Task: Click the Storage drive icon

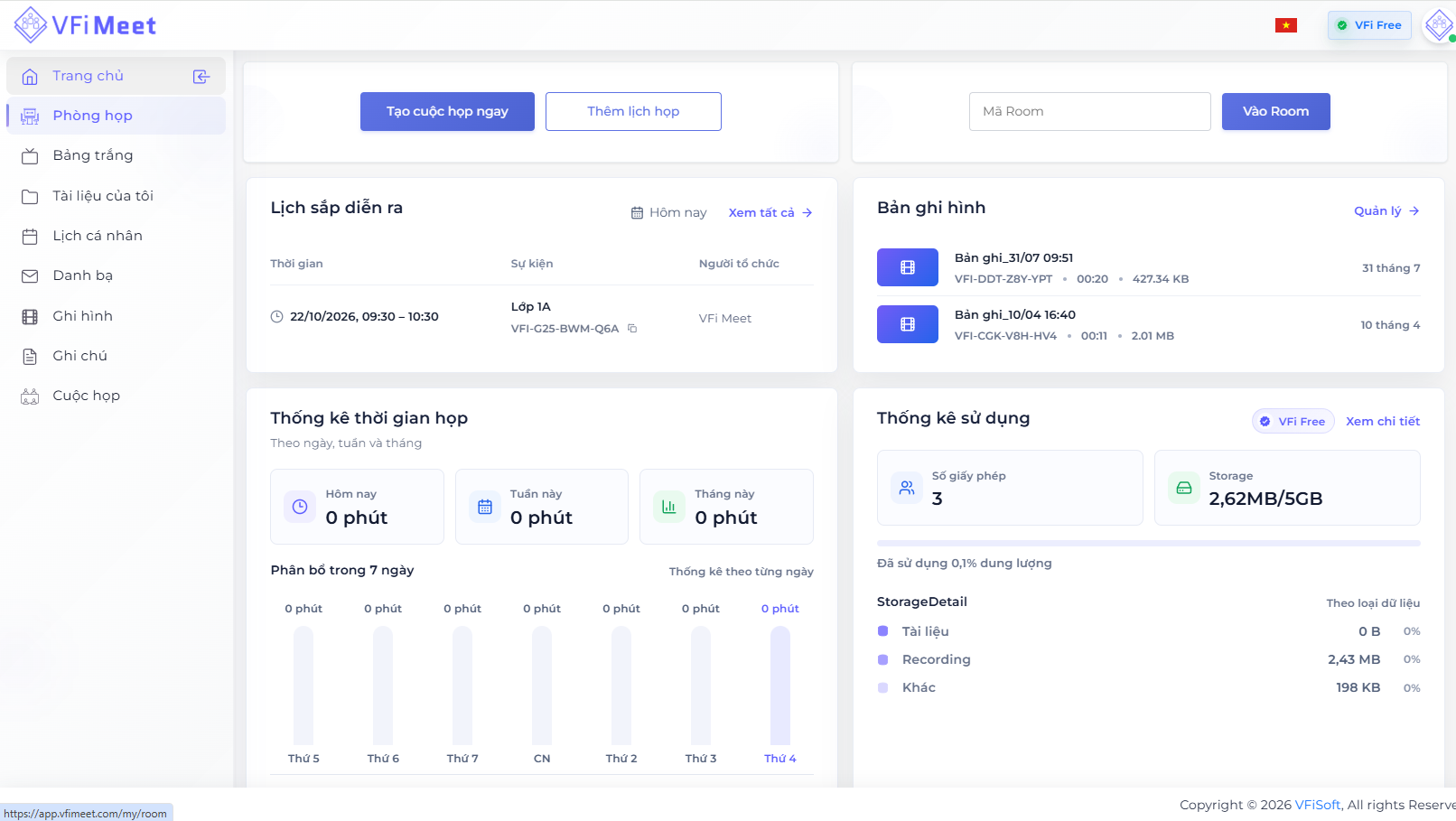Action: (1184, 488)
